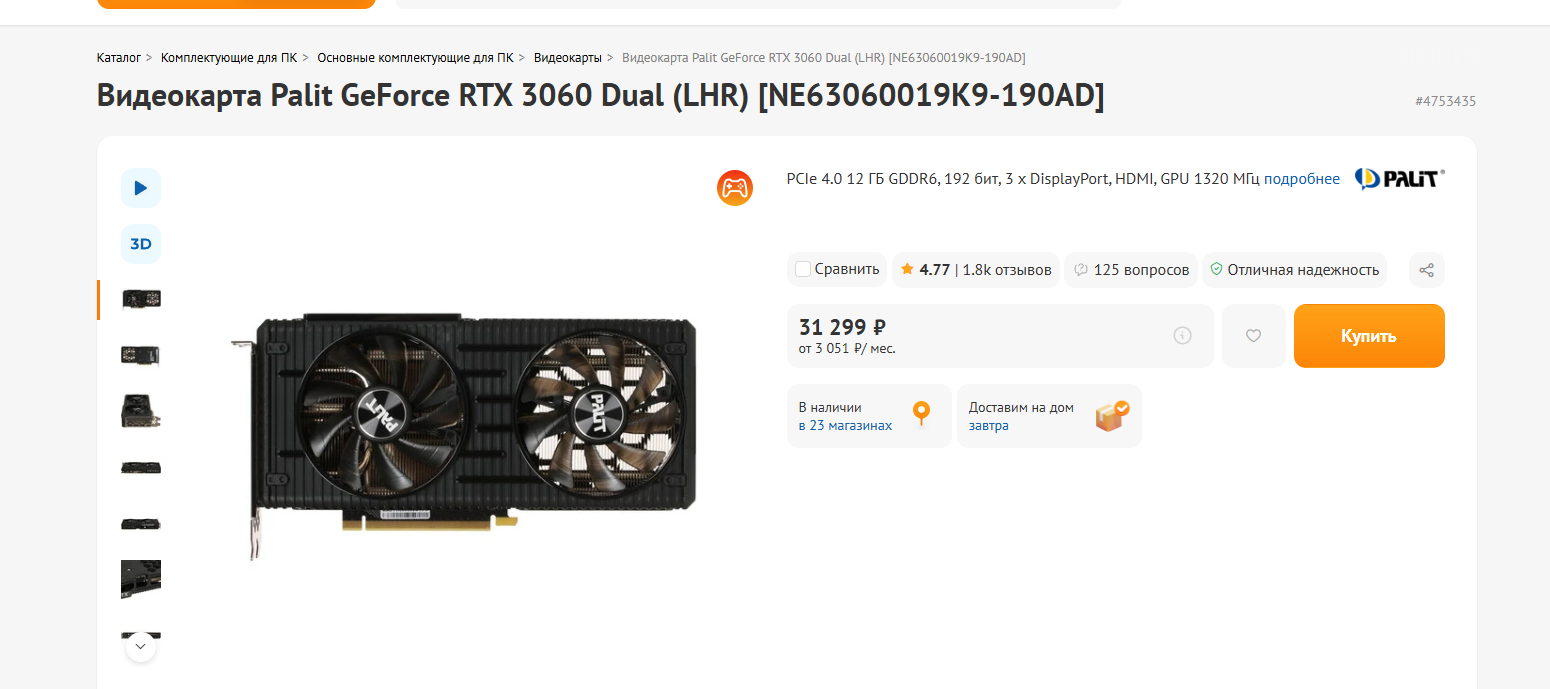Image resolution: width=1550 pixels, height=689 pixels.
Task: Play the product video
Action: click(x=141, y=188)
